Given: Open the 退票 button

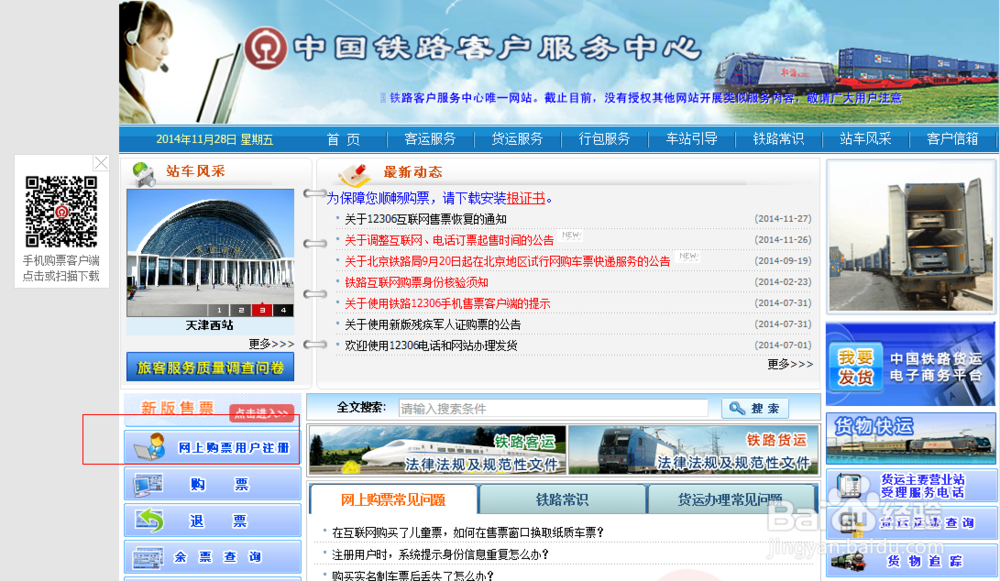Looking at the screenshot, I should pyautogui.click(x=212, y=520).
